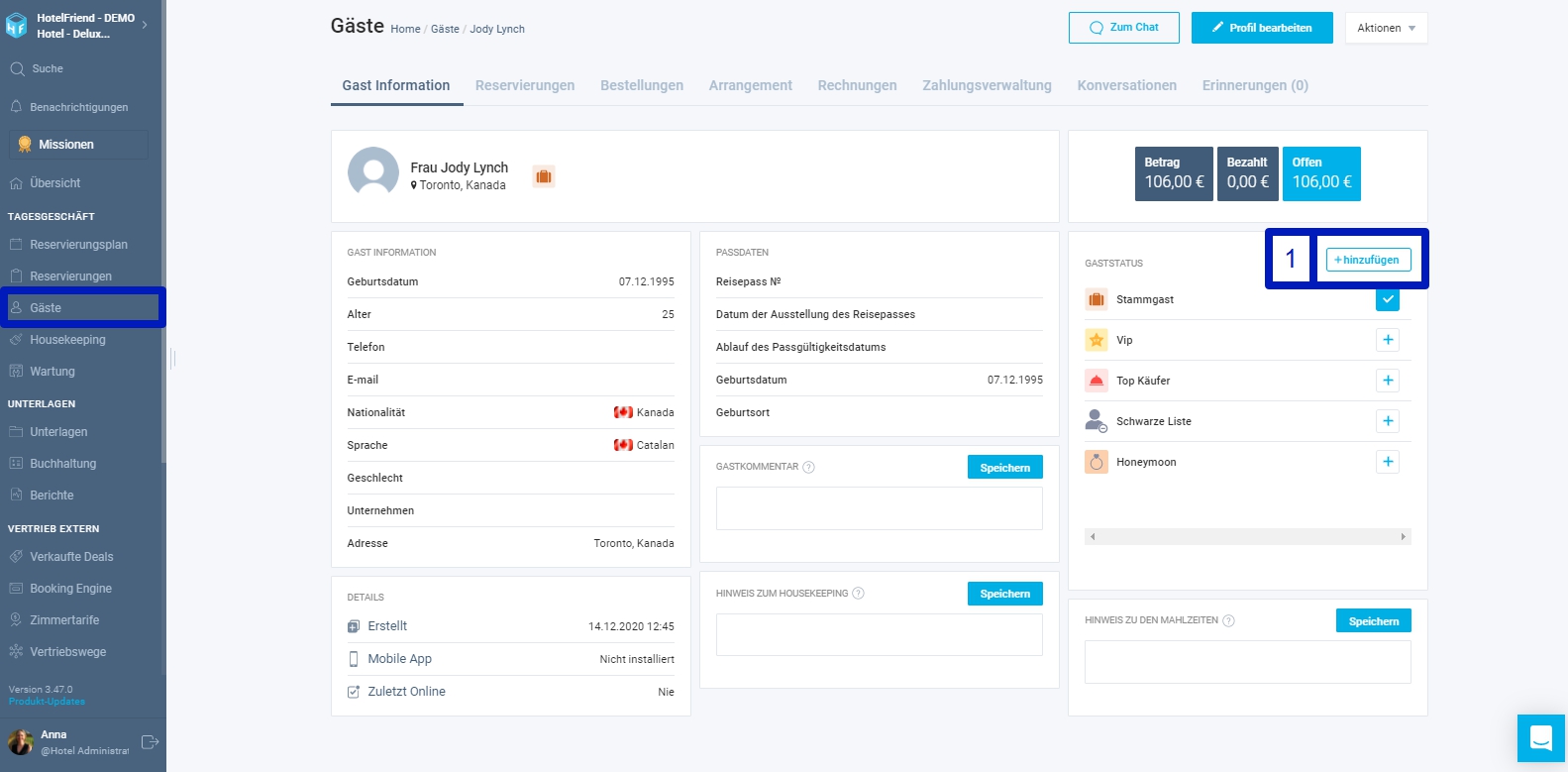Viewport: 1568px width, 772px height.
Task: Open Benachrichtigungen bell icon
Action: tap(16, 106)
